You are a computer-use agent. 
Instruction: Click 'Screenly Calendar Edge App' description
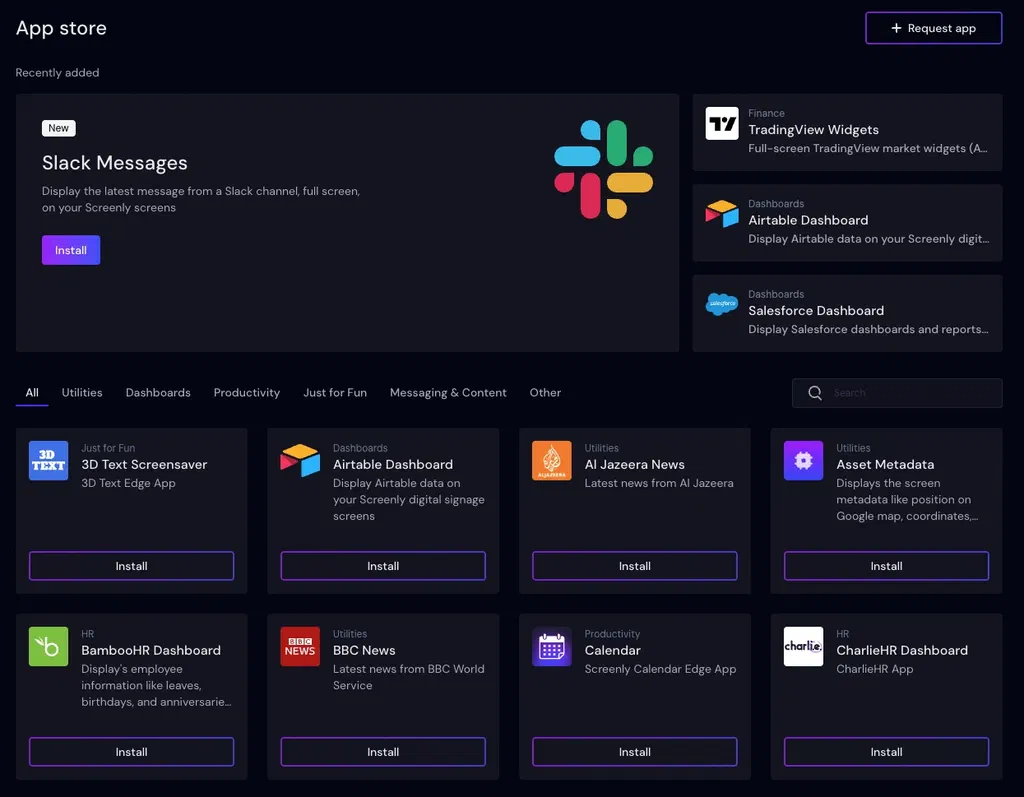click(x=660, y=669)
